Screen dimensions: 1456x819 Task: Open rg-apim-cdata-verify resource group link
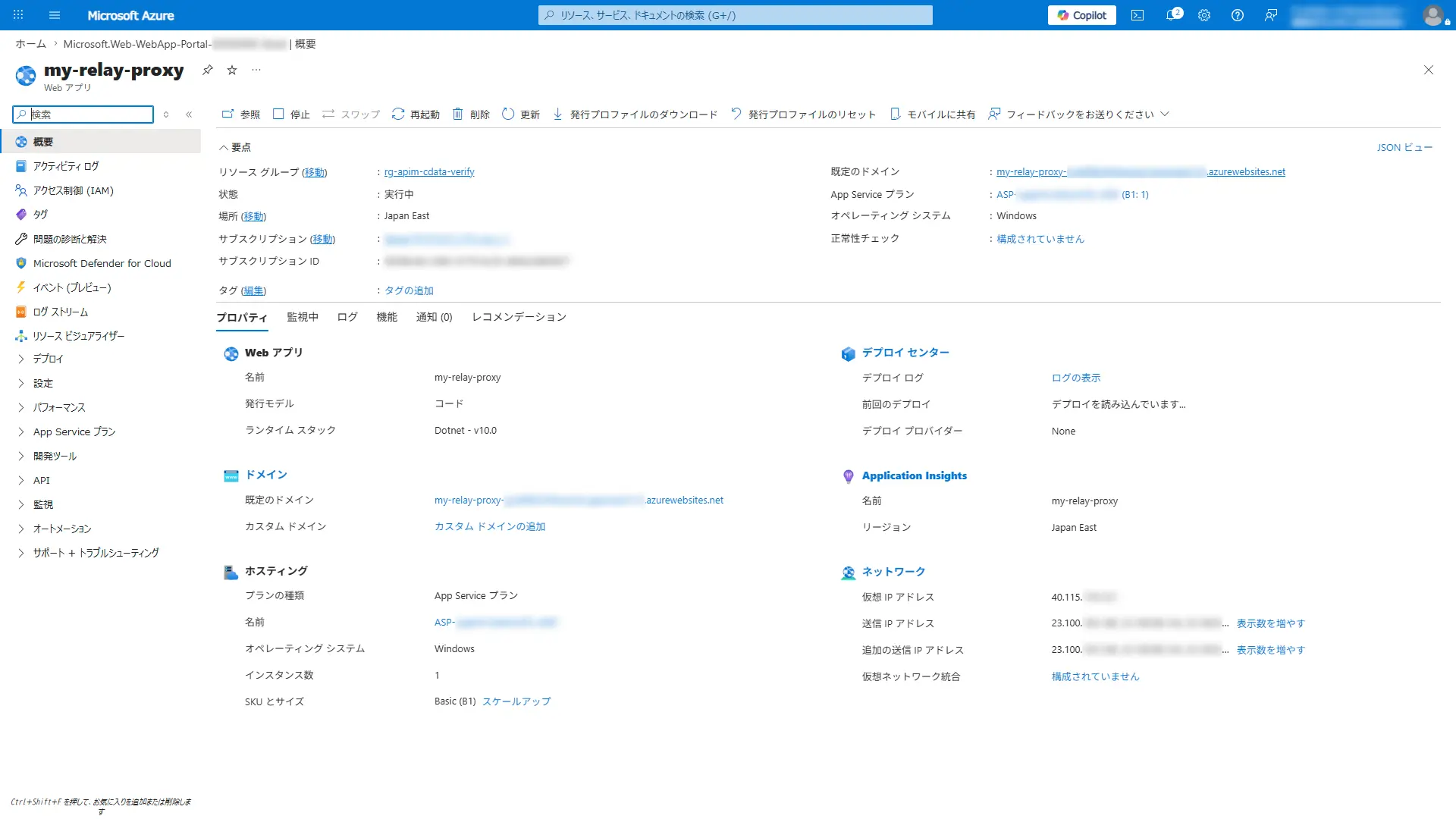[429, 172]
